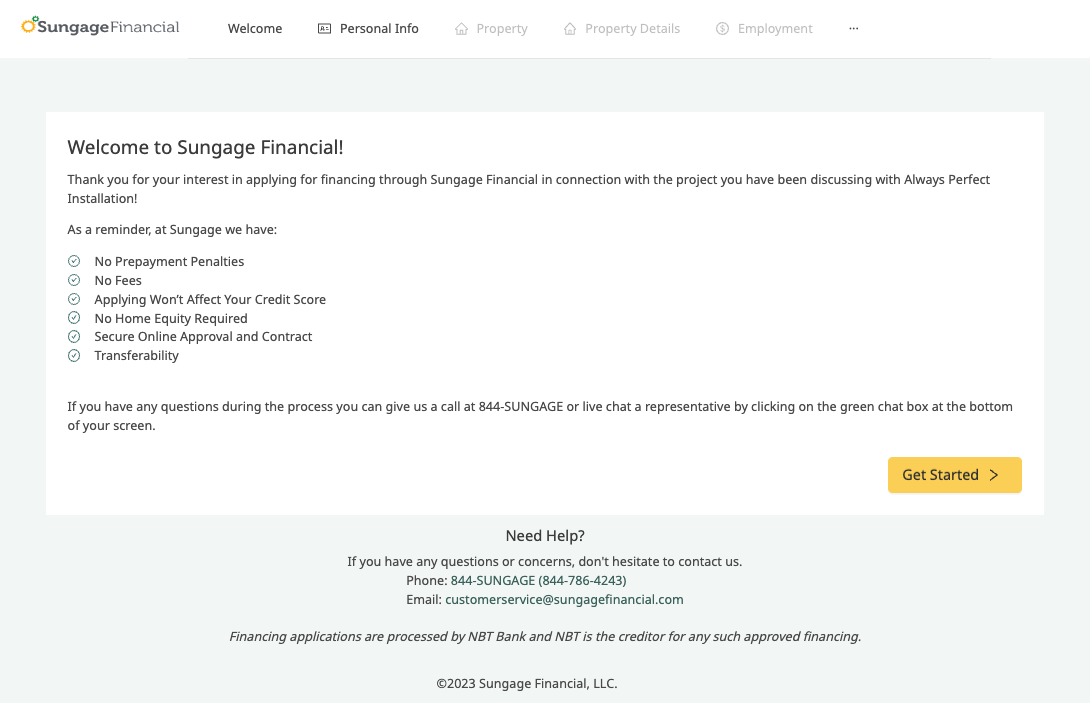Click the Sungage Financial logo
This screenshot has width=1090, height=703.
tap(100, 27)
